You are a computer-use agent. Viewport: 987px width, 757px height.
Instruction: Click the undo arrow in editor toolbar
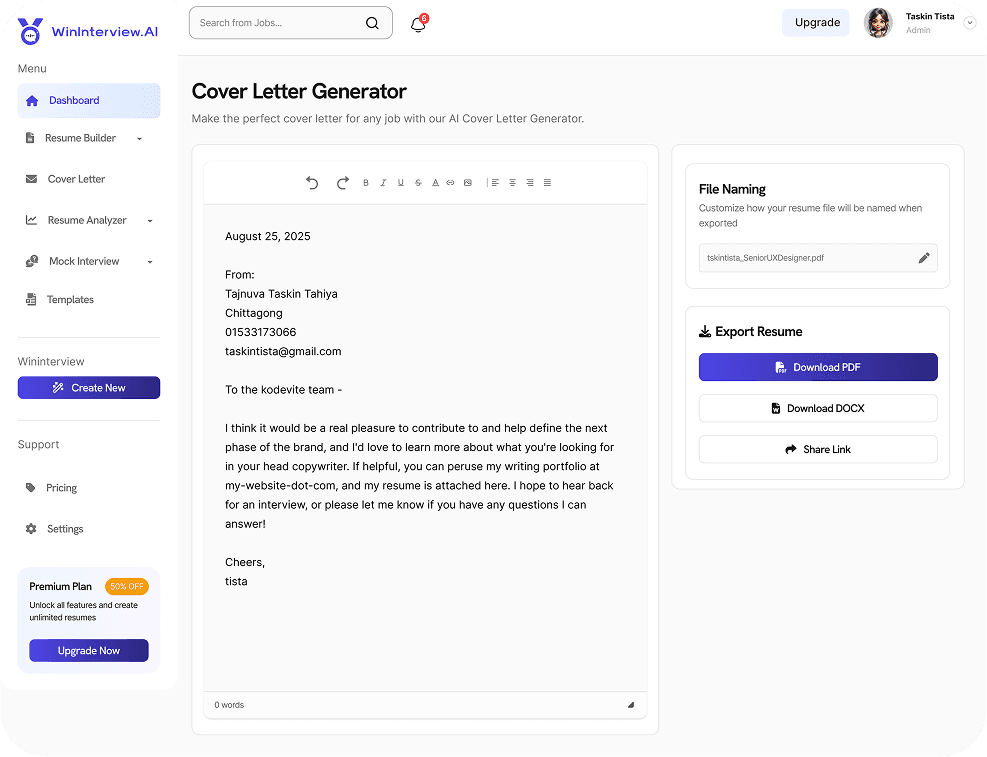click(312, 183)
